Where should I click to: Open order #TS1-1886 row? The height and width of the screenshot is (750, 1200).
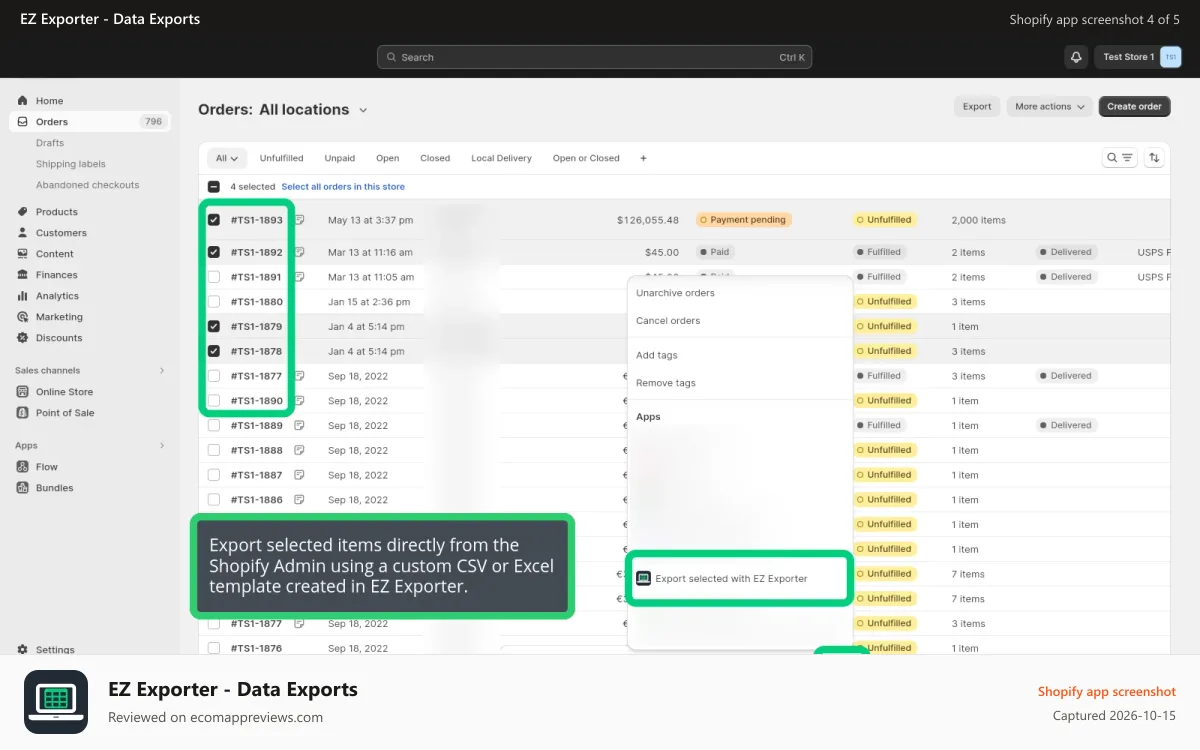(x=684, y=500)
